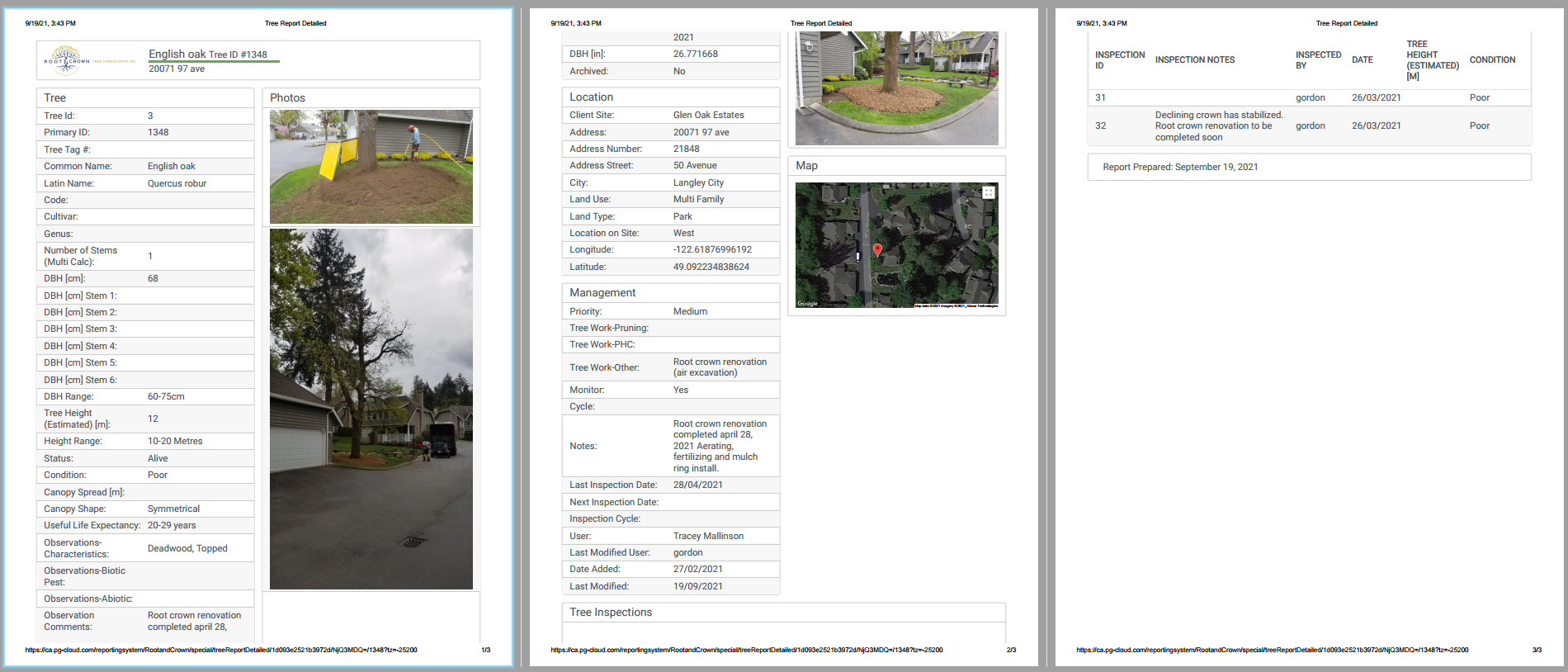Click the Address Street value 50 Avenue
Screen dimensions: 1568x672
point(695,165)
